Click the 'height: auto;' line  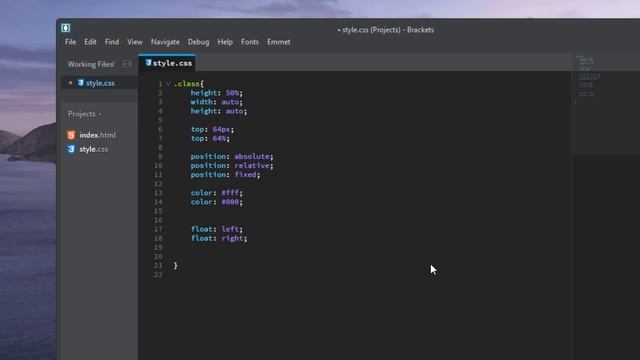tap(219, 111)
